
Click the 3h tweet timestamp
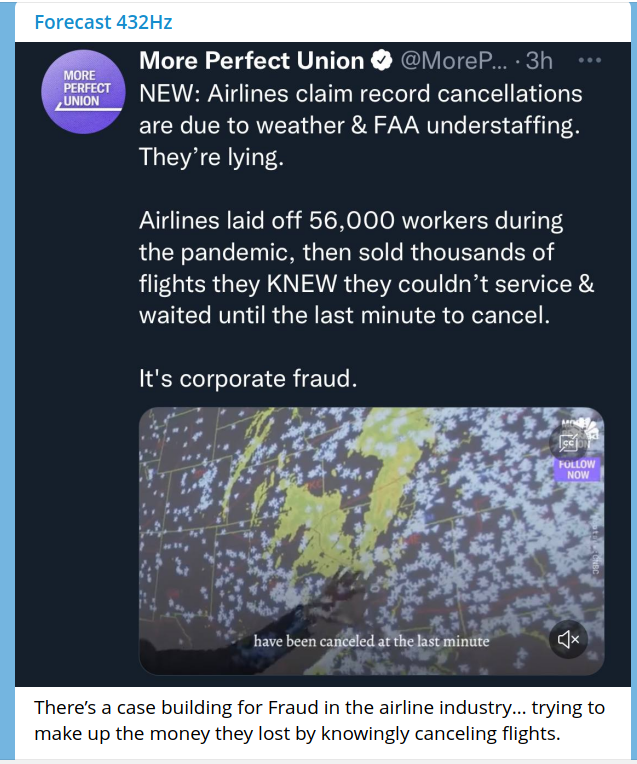(538, 61)
